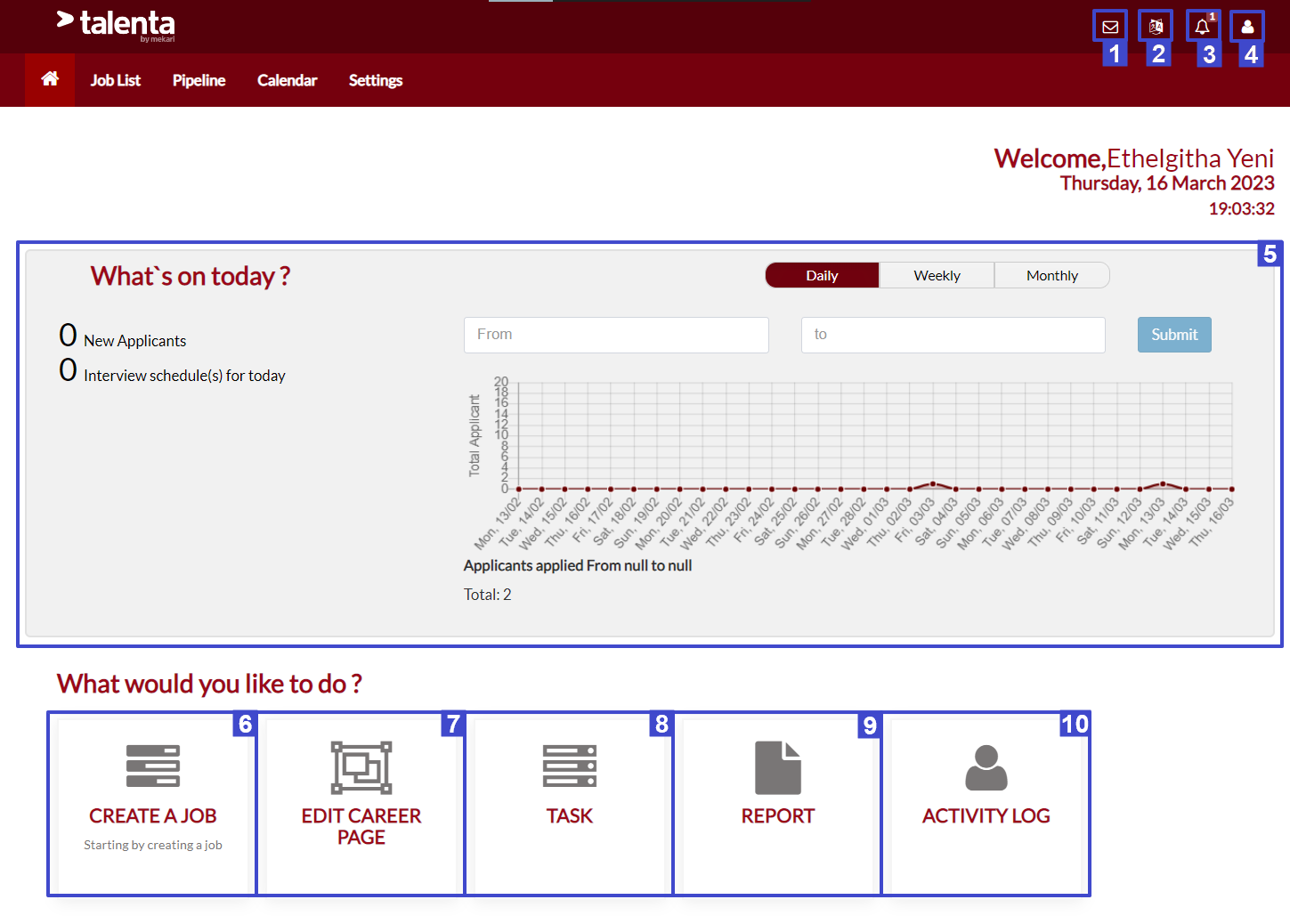Click the Task list icon
This screenshot has height=924, width=1290.
pyautogui.click(x=570, y=766)
